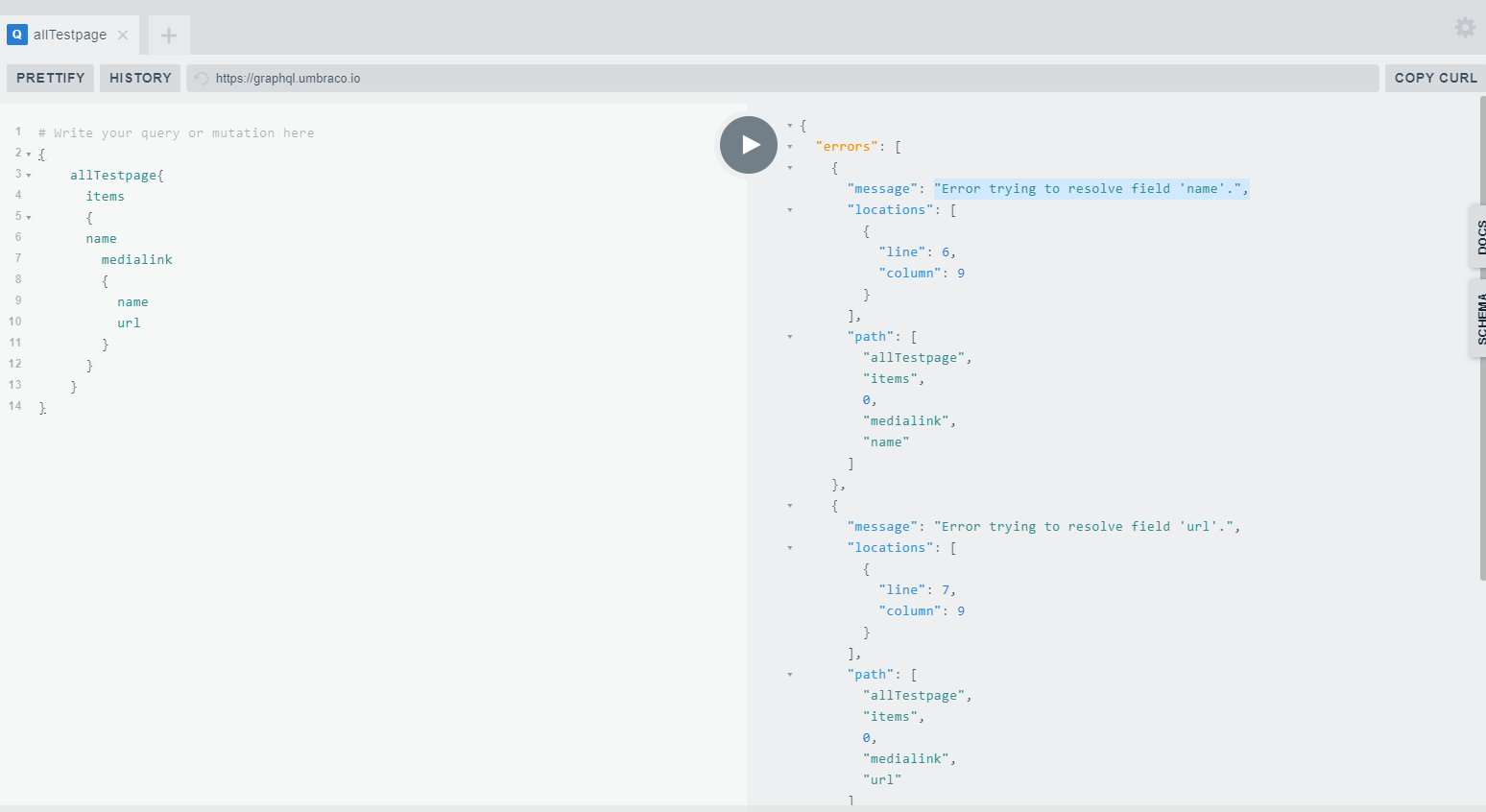The width and height of the screenshot is (1486, 812).
Task: Close the allTestpage tab
Action: [x=122, y=35]
